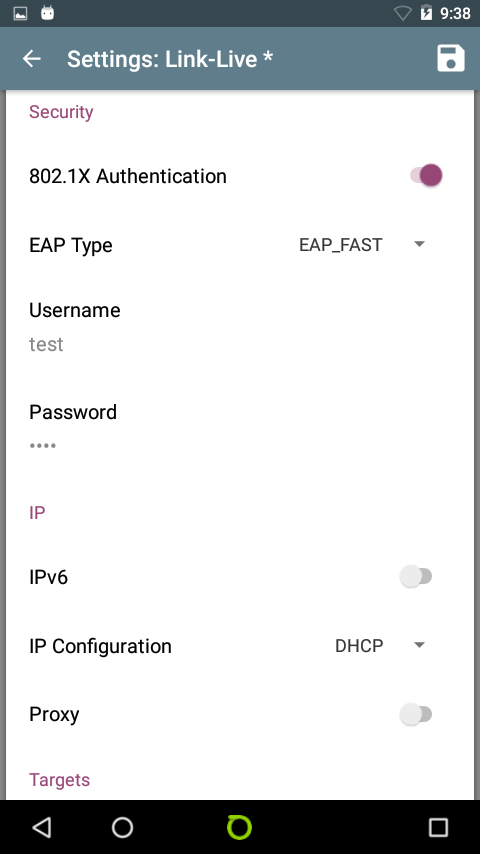Tap the back arrow in header

click(x=32, y=58)
